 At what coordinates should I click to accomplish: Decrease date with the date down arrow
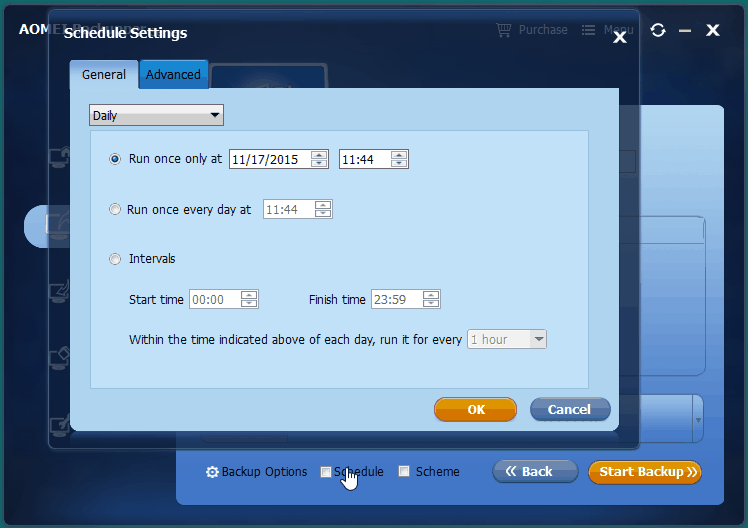click(x=319, y=164)
